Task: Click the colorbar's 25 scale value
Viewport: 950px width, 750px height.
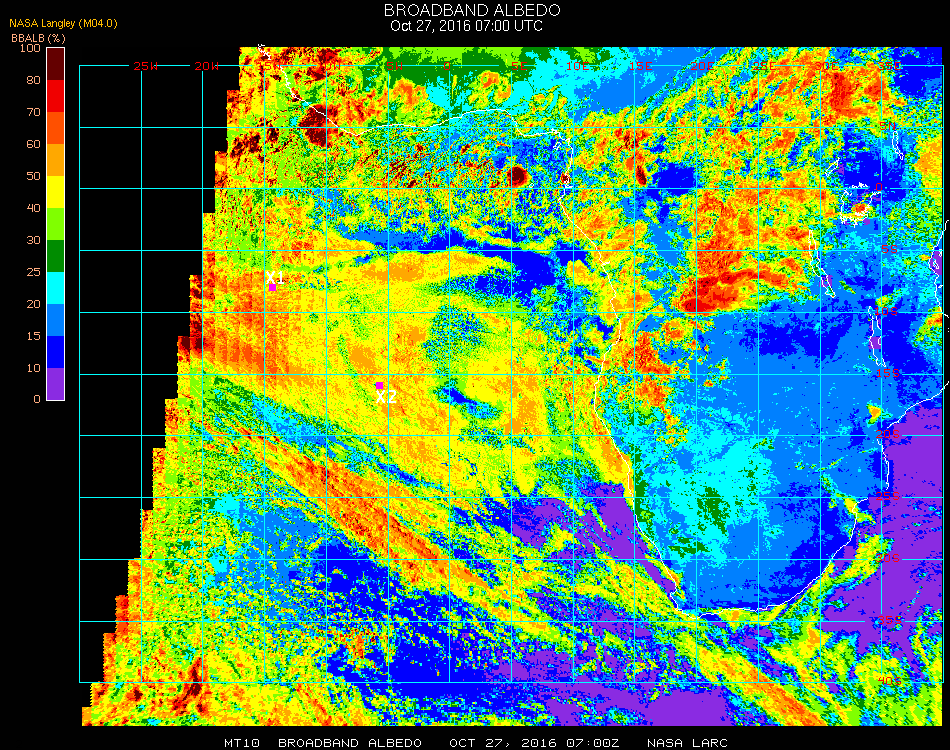Action: [x=33, y=273]
